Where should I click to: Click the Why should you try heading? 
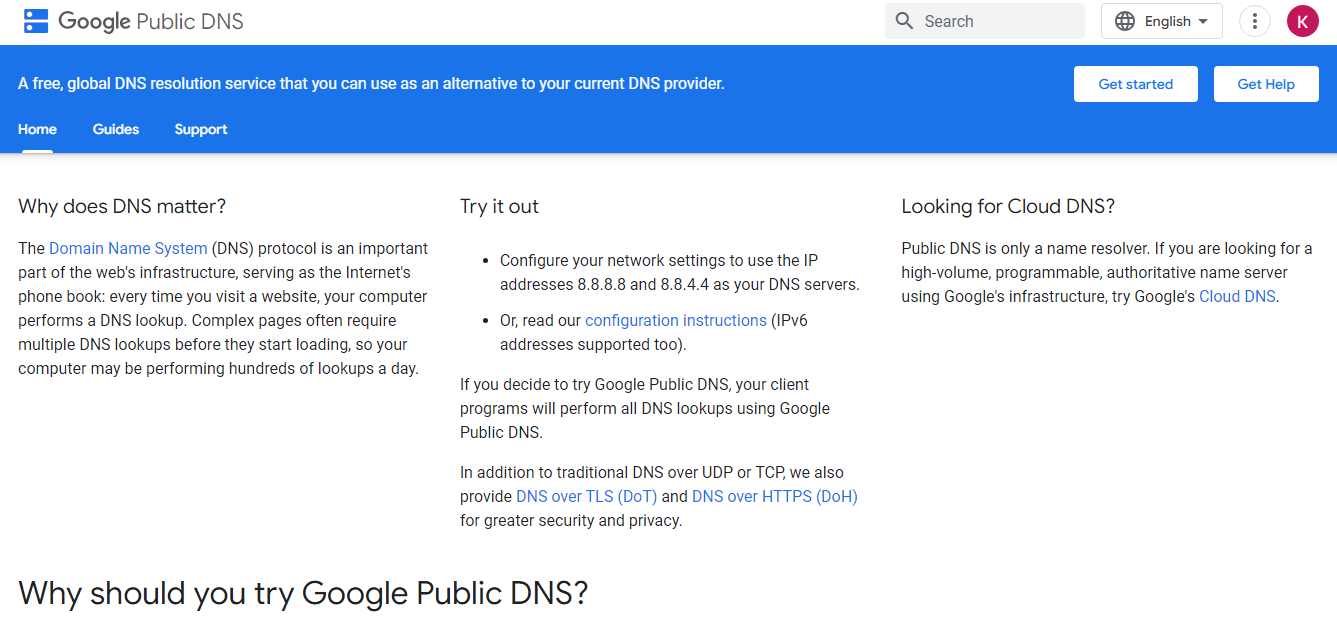pyautogui.click(x=303, y=593)
